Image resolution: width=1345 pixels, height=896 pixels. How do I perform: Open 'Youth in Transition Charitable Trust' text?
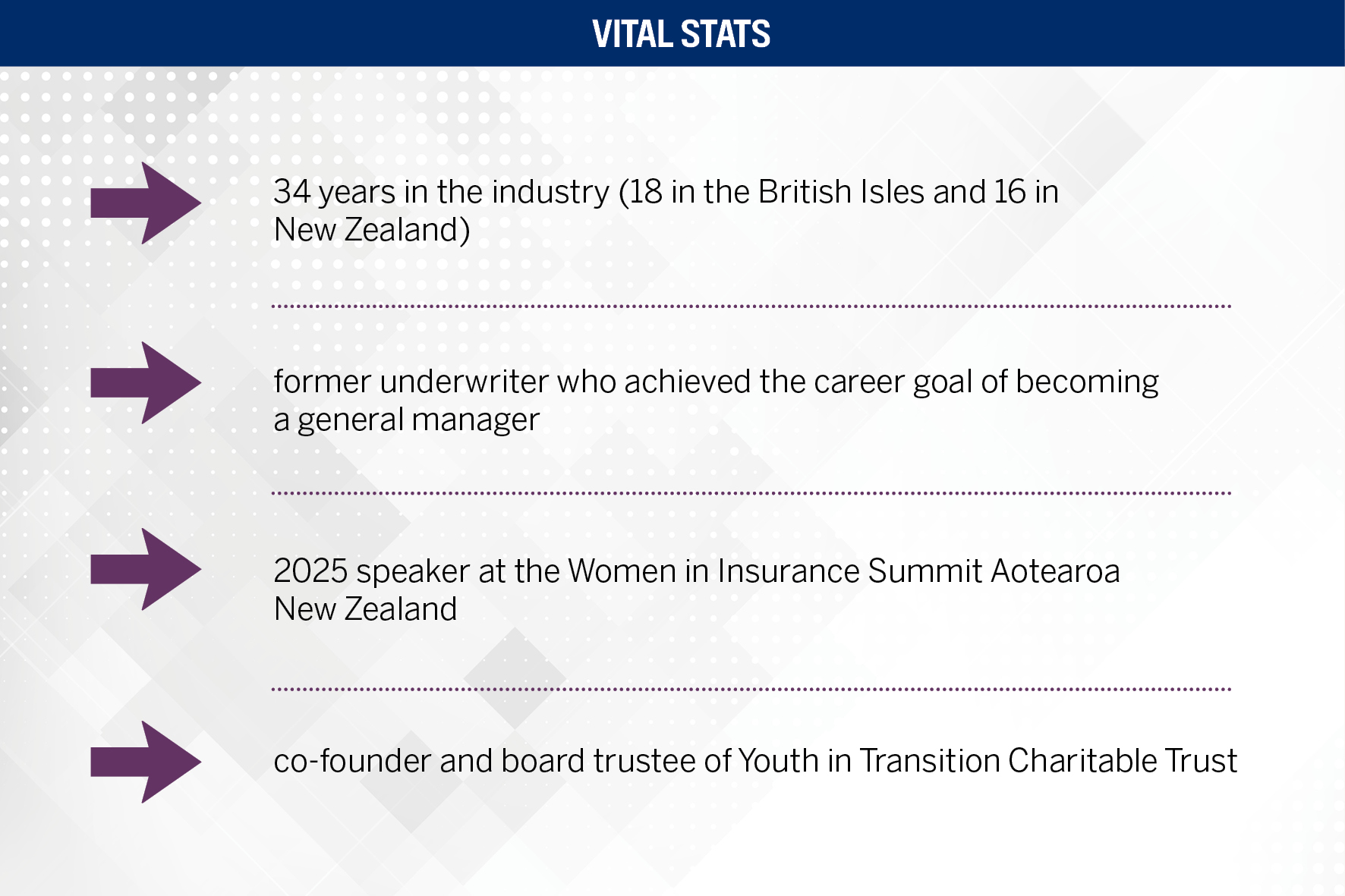(987, 761)
